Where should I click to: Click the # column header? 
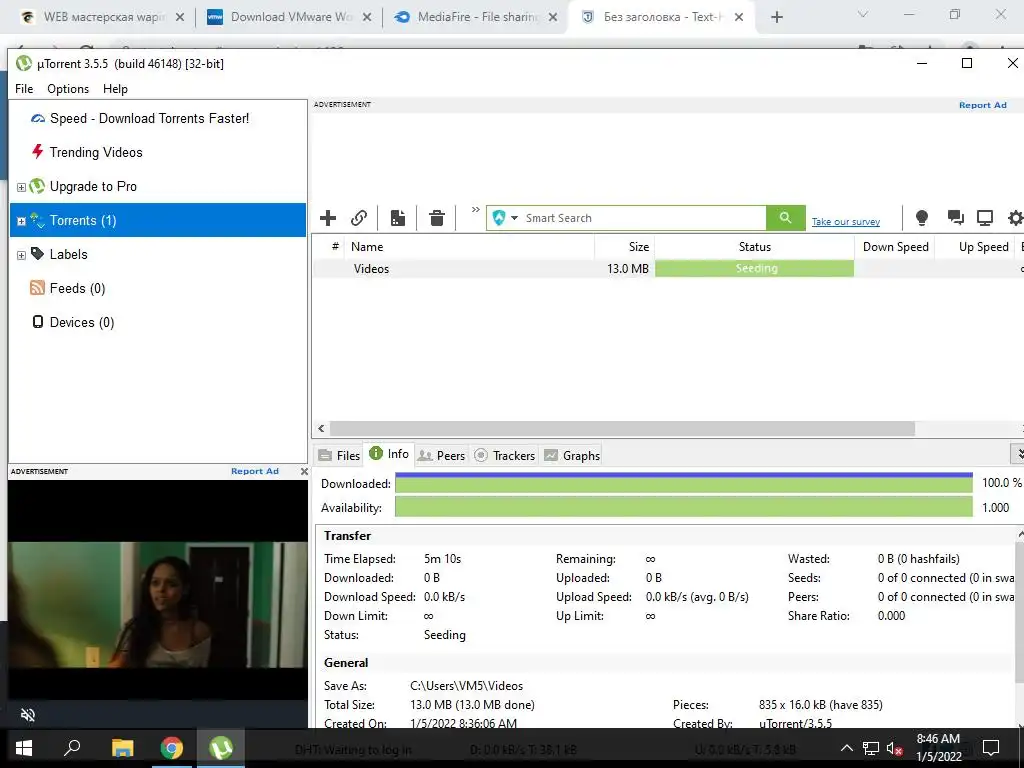(x=334, y=247)
